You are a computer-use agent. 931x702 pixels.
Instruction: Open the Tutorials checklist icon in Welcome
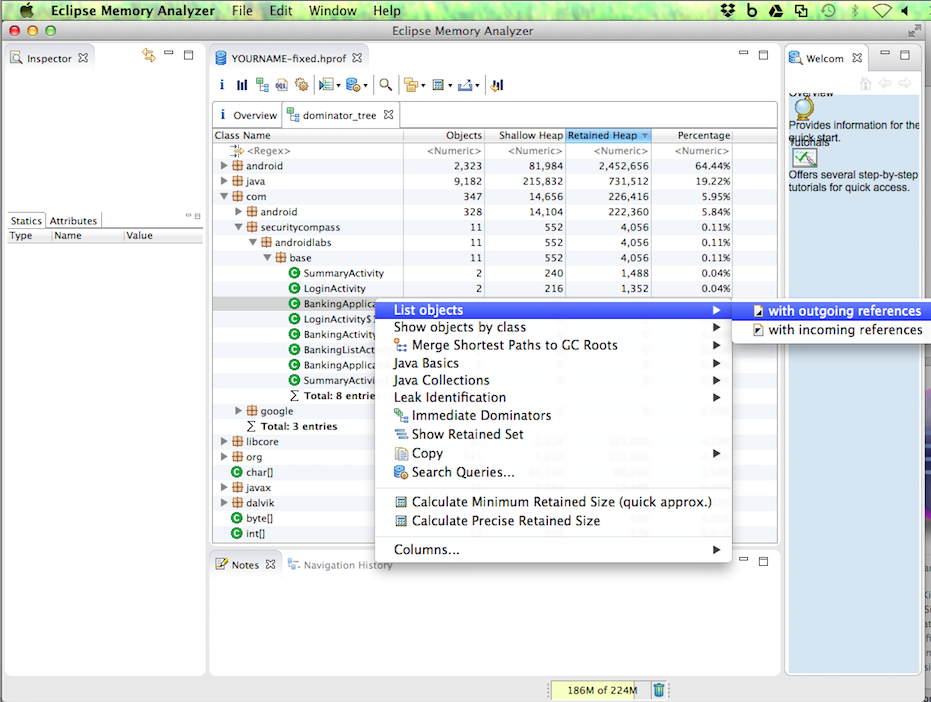point(804,157)
